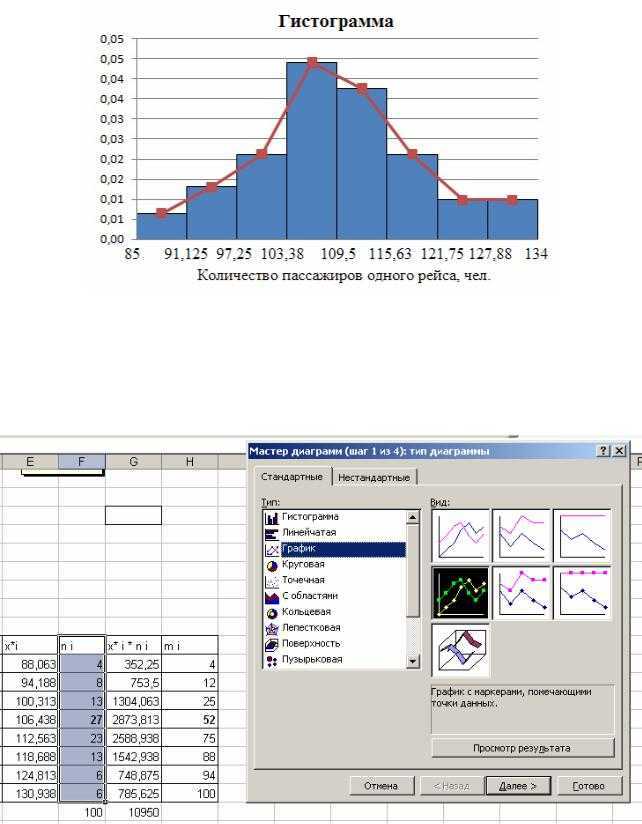Select the Круговая pie chart icon

pyautogui.click(x=272, y=565)
